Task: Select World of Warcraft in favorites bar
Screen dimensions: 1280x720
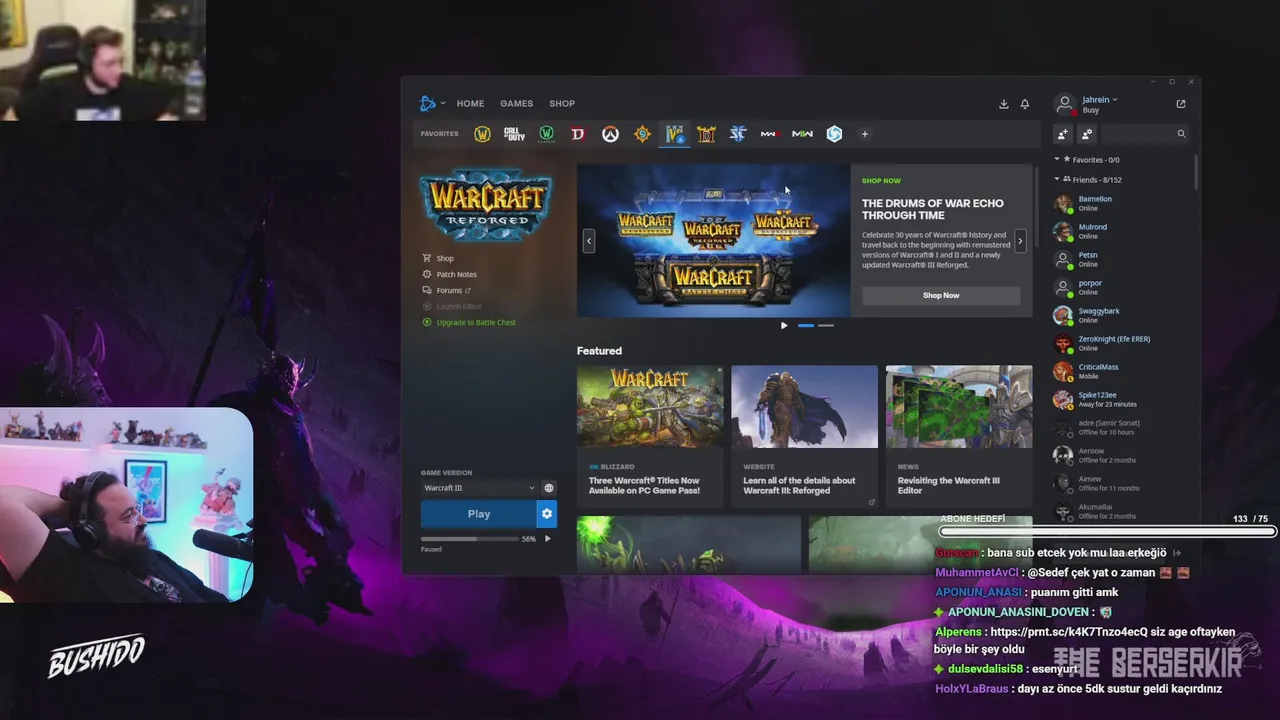Action: coord(482,134)
